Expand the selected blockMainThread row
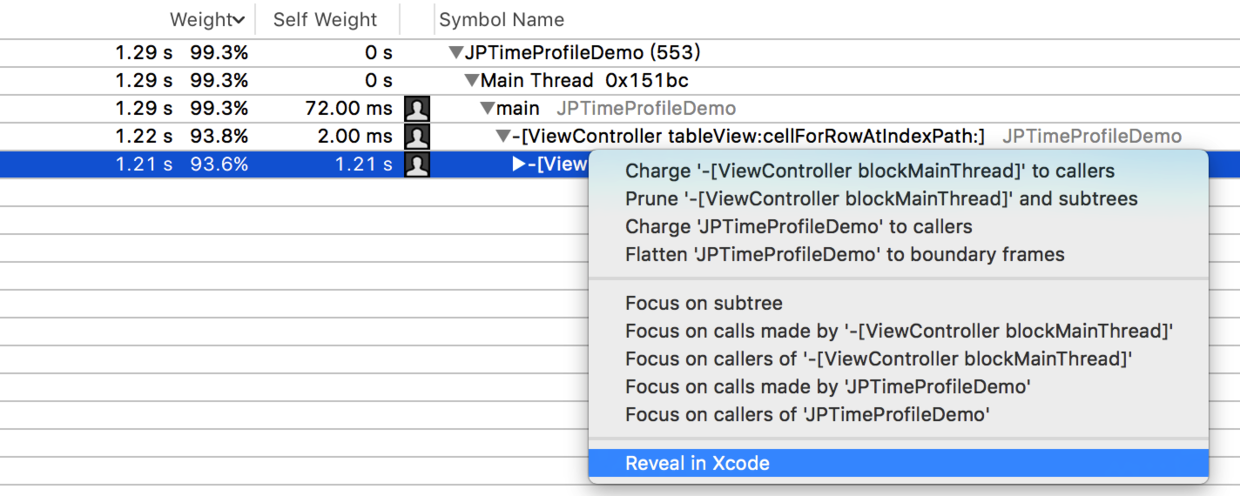The image size is (1240, 496). click(518, 165)
